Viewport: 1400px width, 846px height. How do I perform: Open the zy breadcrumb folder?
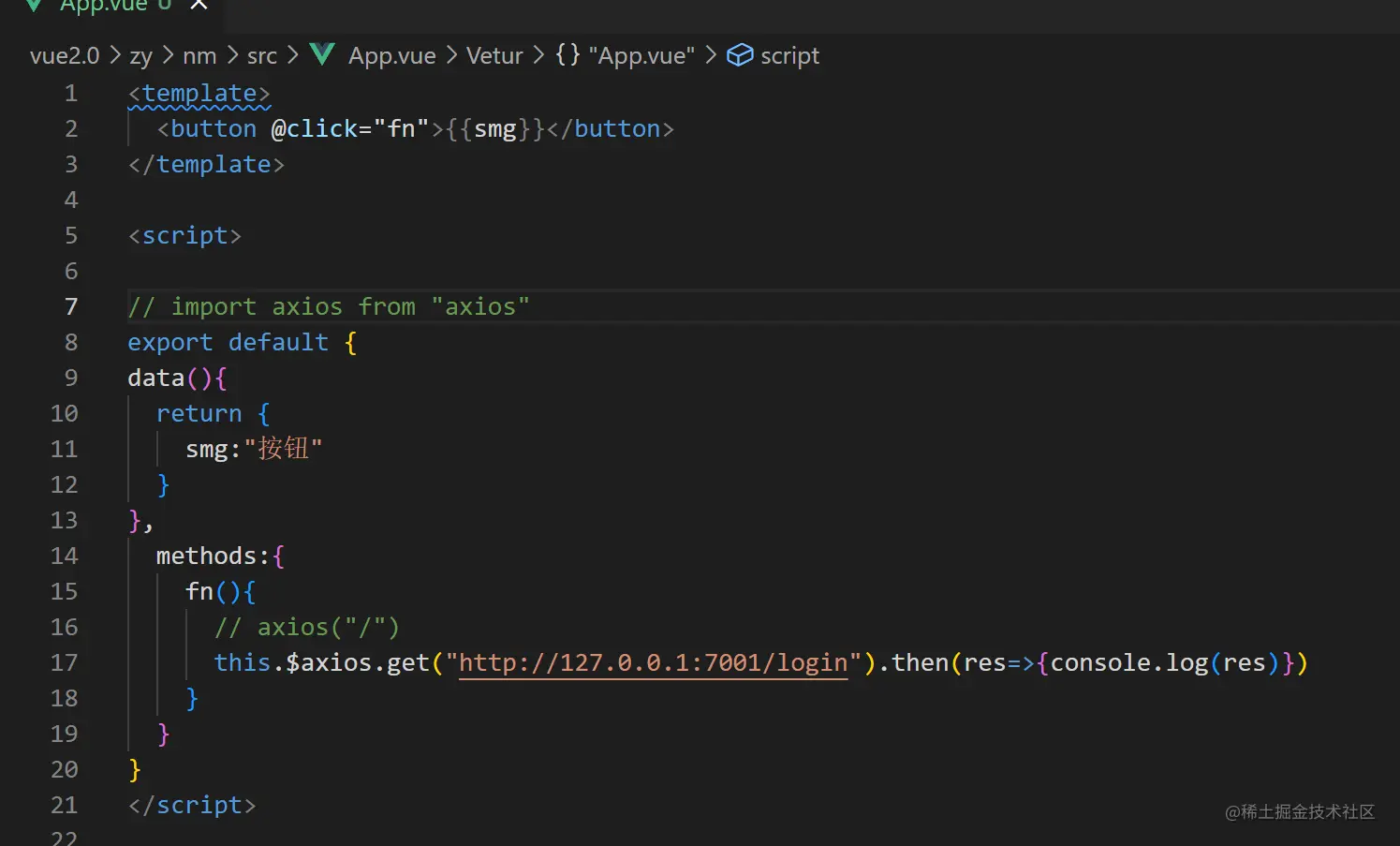click(x=140, y=56)
